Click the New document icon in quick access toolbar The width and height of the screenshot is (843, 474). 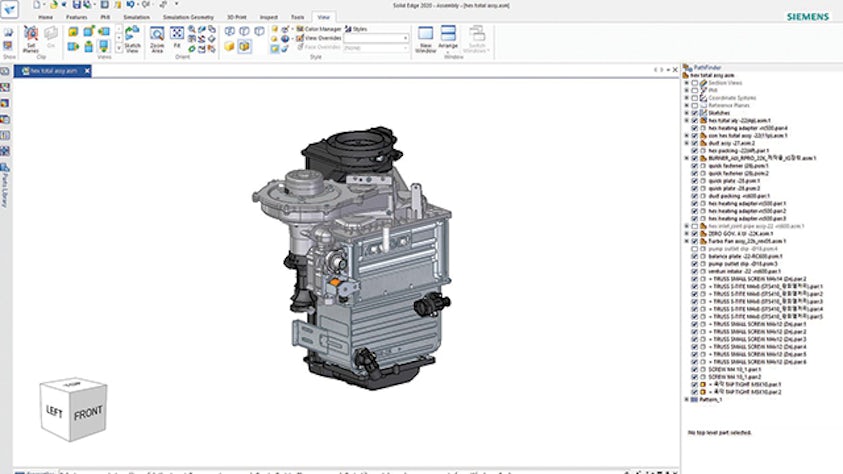click(x=37, y=5)
